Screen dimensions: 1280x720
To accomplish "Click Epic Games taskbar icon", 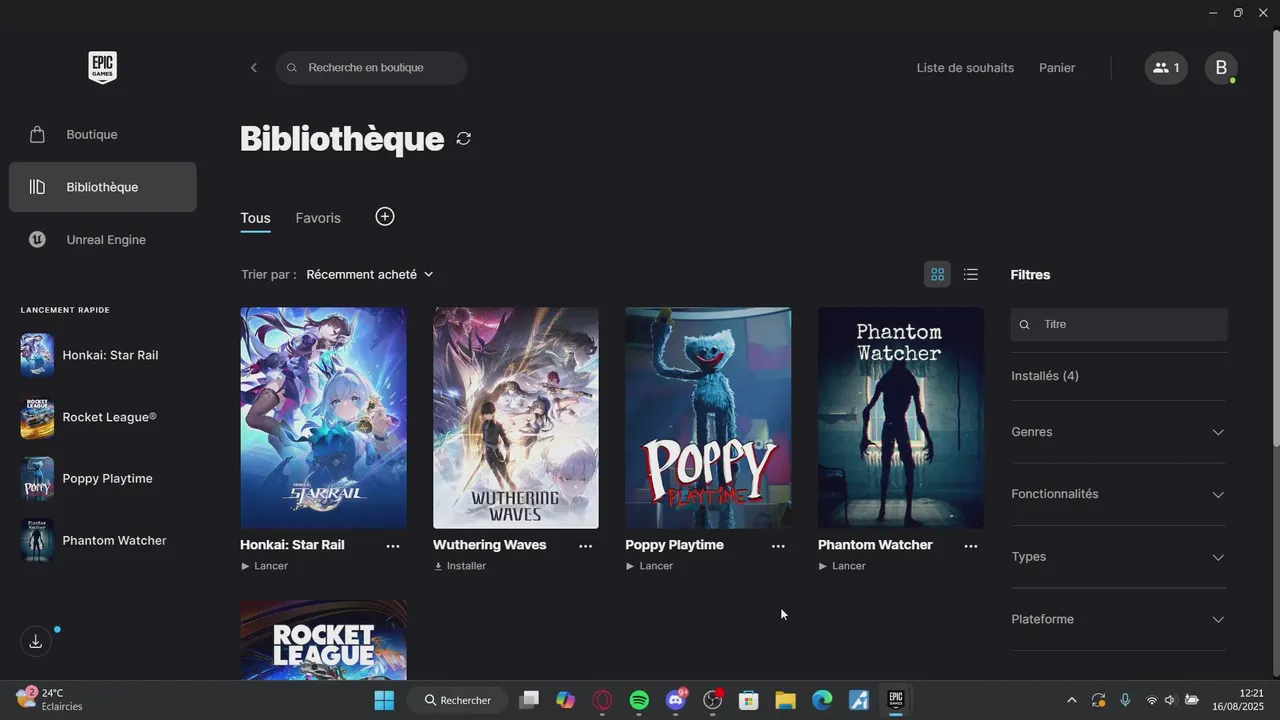I will click(x=895, y=700).
